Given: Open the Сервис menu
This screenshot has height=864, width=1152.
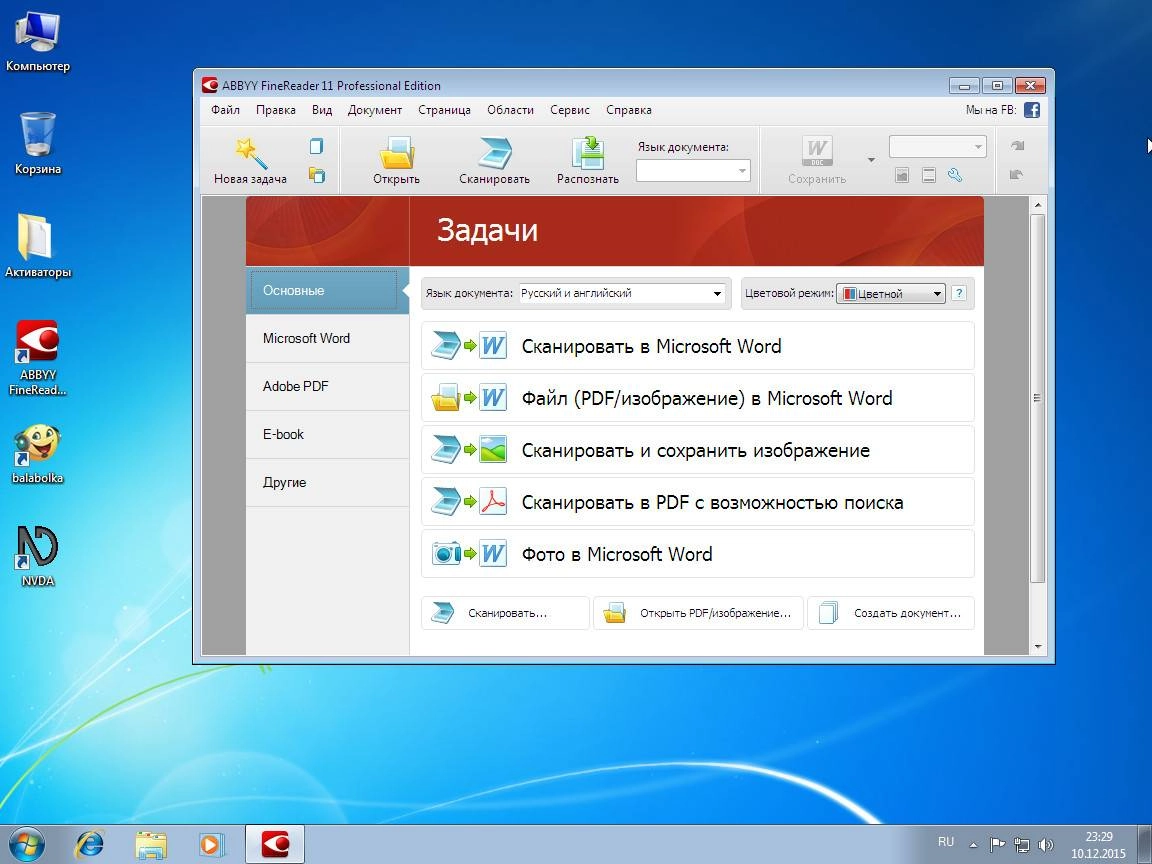Looking at the screenshot, I should coord(569,109).
